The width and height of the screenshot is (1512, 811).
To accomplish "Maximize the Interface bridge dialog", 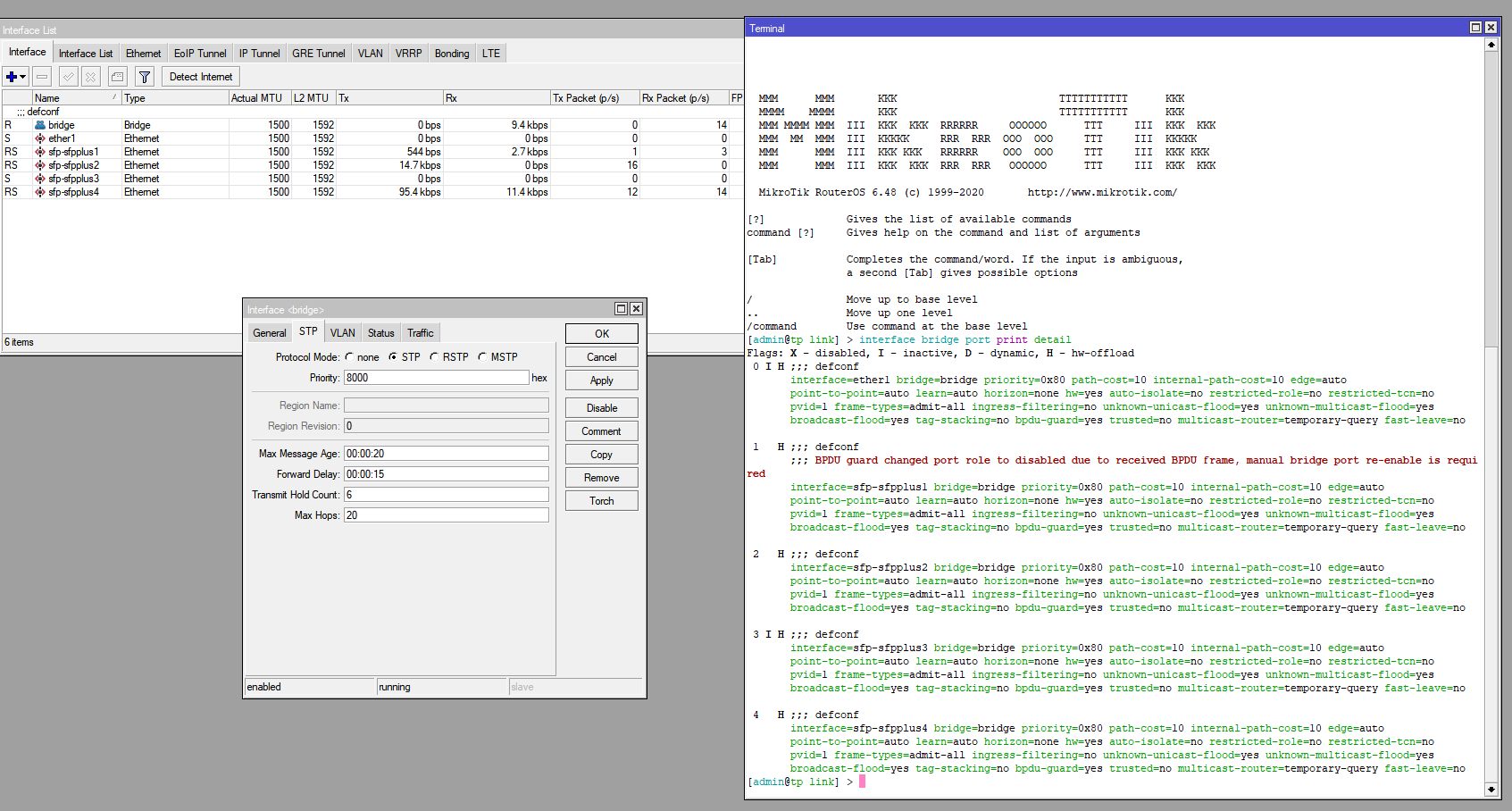I will [x=621, y=308].
